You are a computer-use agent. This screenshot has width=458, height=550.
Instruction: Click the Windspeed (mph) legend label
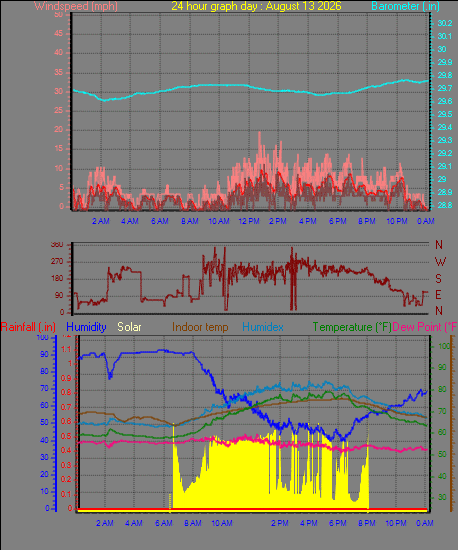point(76,6)
